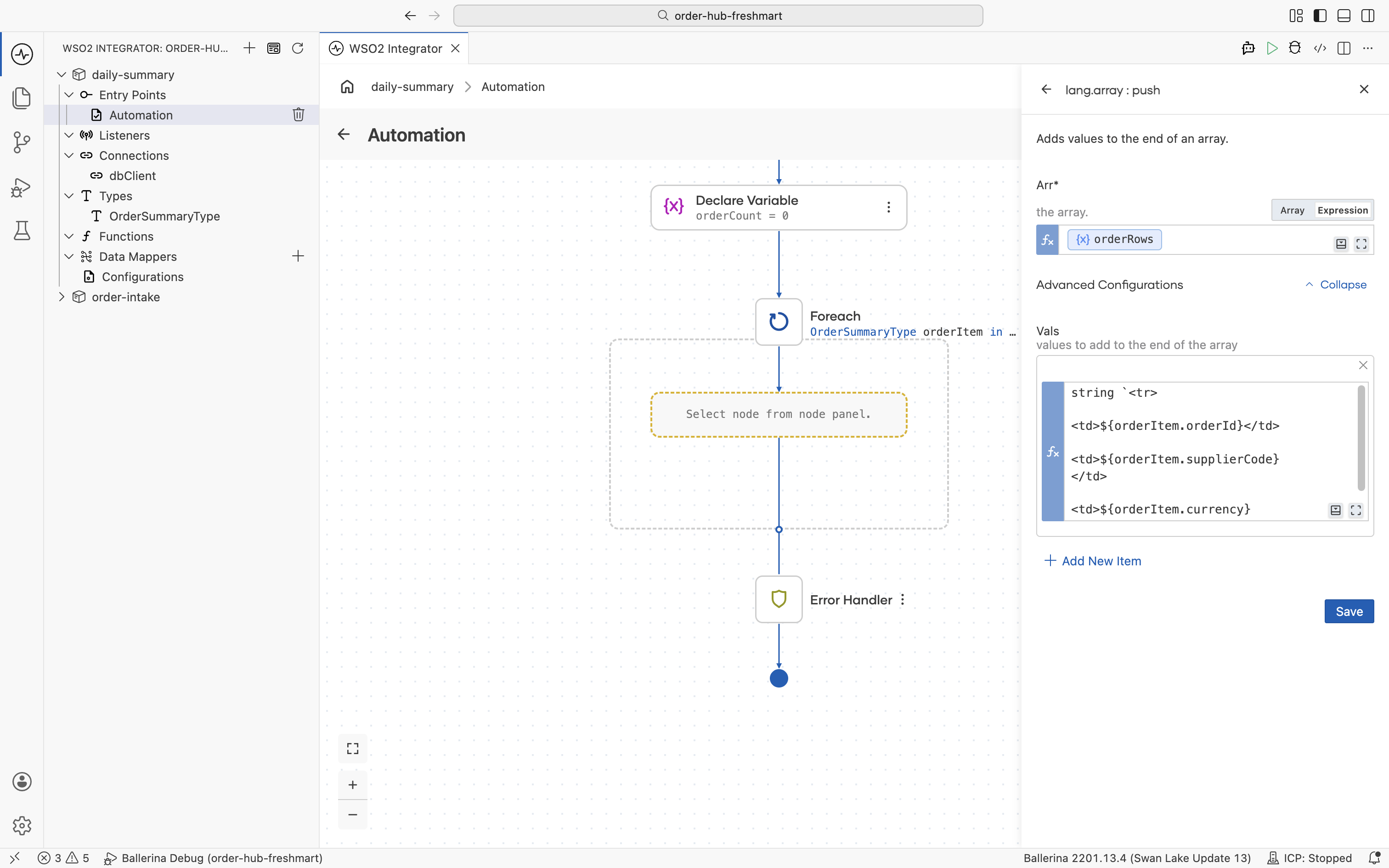The width and height of the screenshot is (1389, 868).
Task: Click the refresh icon in WSO2 Integrator panel header
Action: pyautogui.click(x=297, y=48)
